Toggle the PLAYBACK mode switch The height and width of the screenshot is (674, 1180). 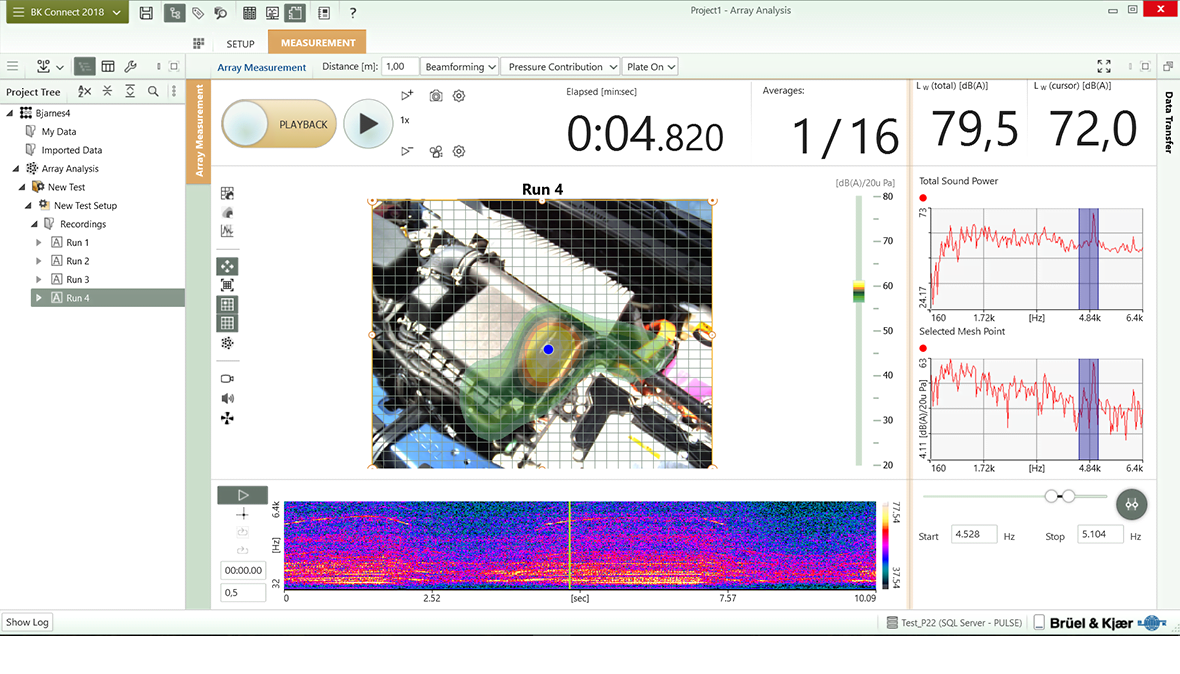(x=279, y=124)
